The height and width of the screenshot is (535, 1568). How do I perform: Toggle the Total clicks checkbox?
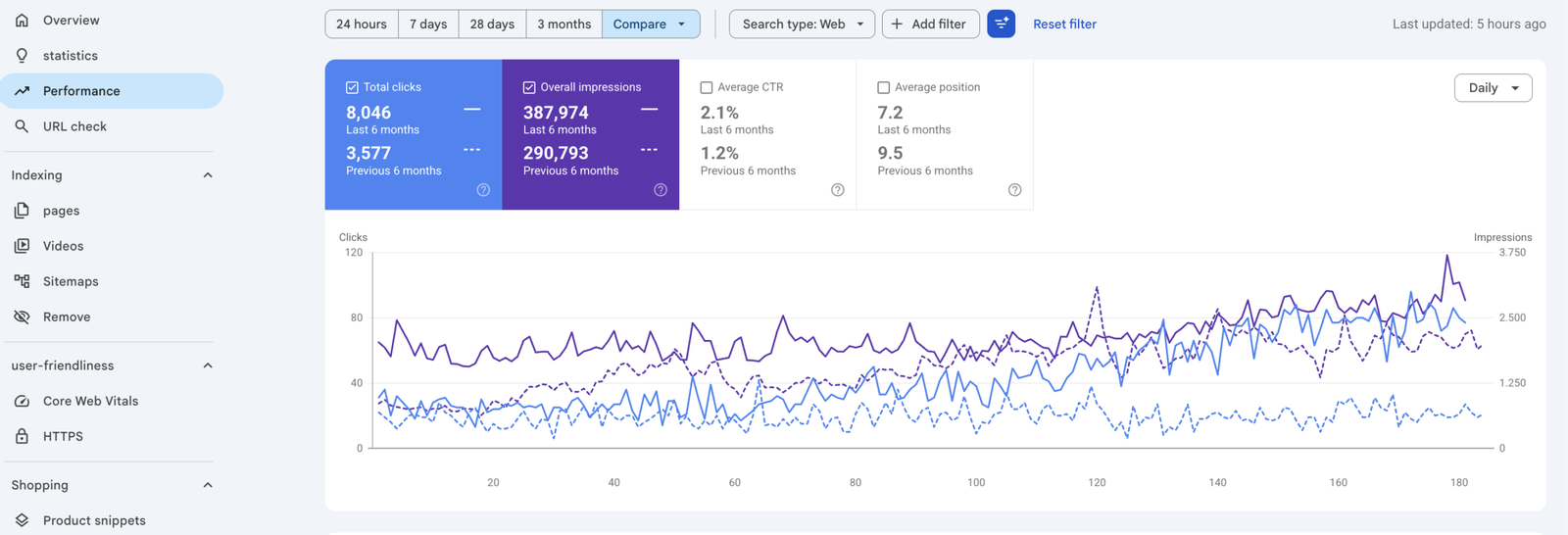click(x=352, y=87)
